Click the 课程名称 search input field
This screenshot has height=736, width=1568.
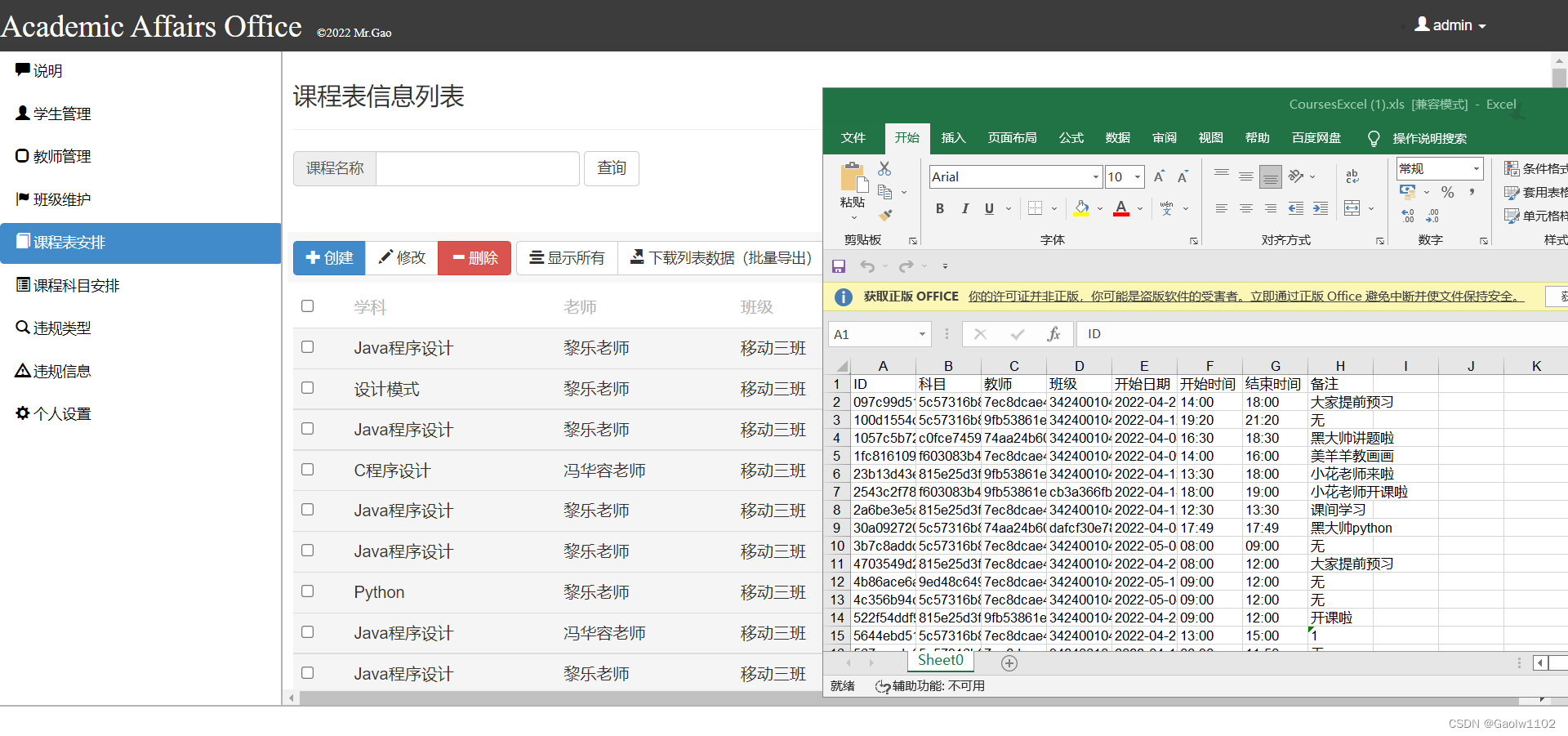pyautogui.click(x=478, y=168)
